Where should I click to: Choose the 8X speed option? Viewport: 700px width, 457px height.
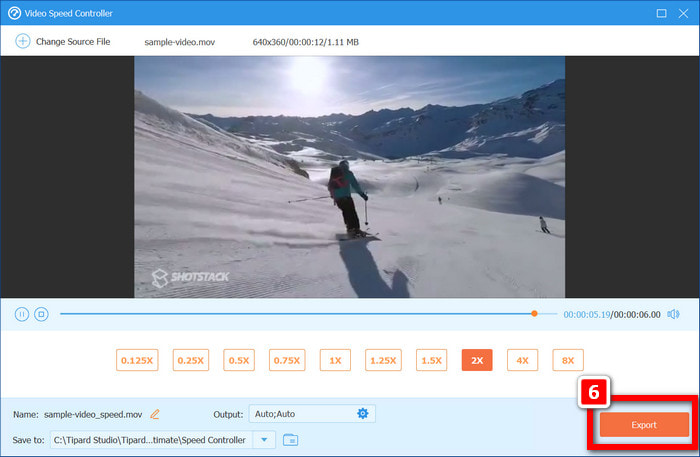[x=567, y=360]
